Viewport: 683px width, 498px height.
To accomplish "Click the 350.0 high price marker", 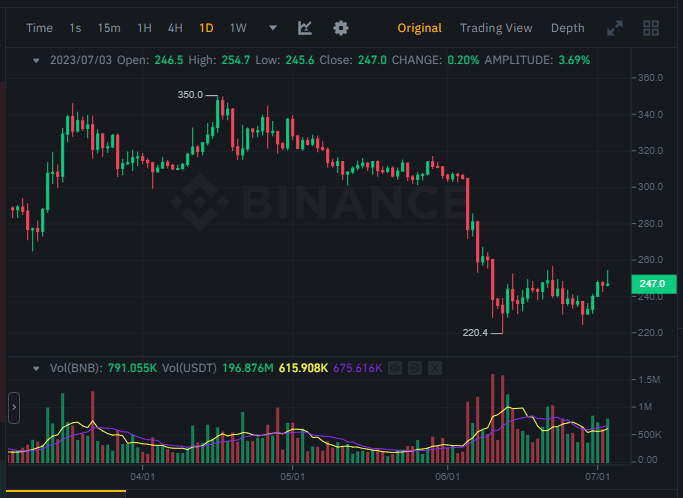I will [x=190, y=95].
